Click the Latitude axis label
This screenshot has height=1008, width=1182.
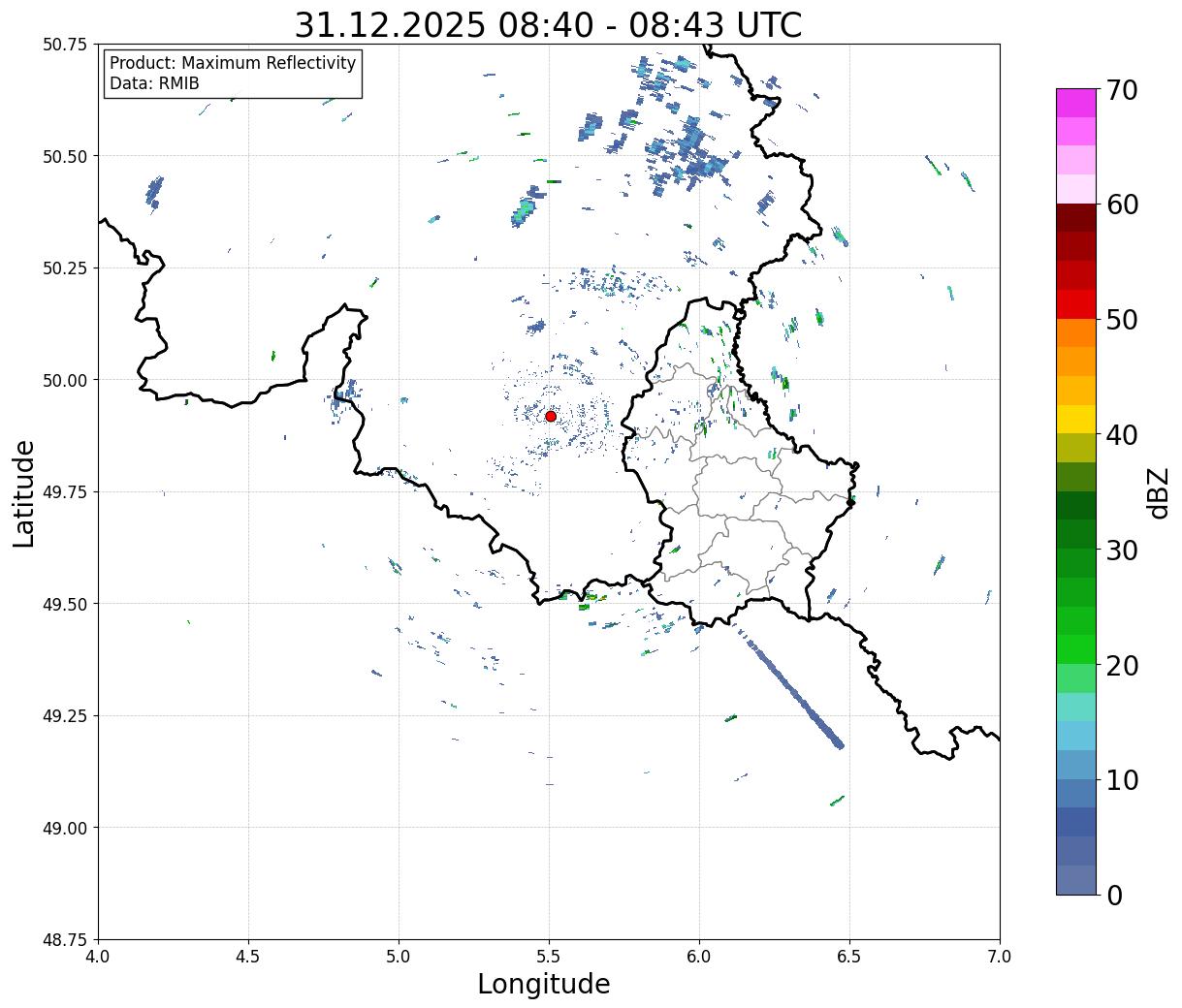click(24, 493)
